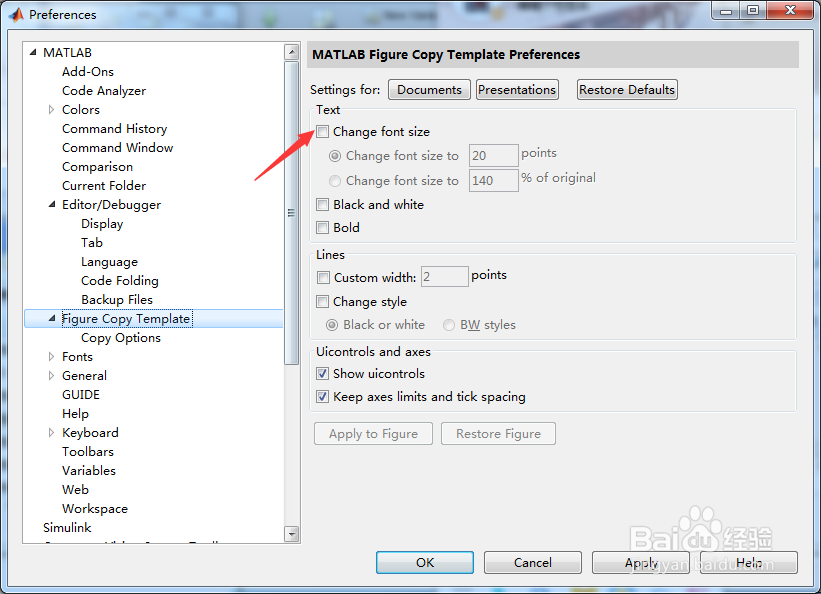Uncheck Keep axes limits and tick spacing
Screen dimensions: 821x594
[x=323, y=397]
